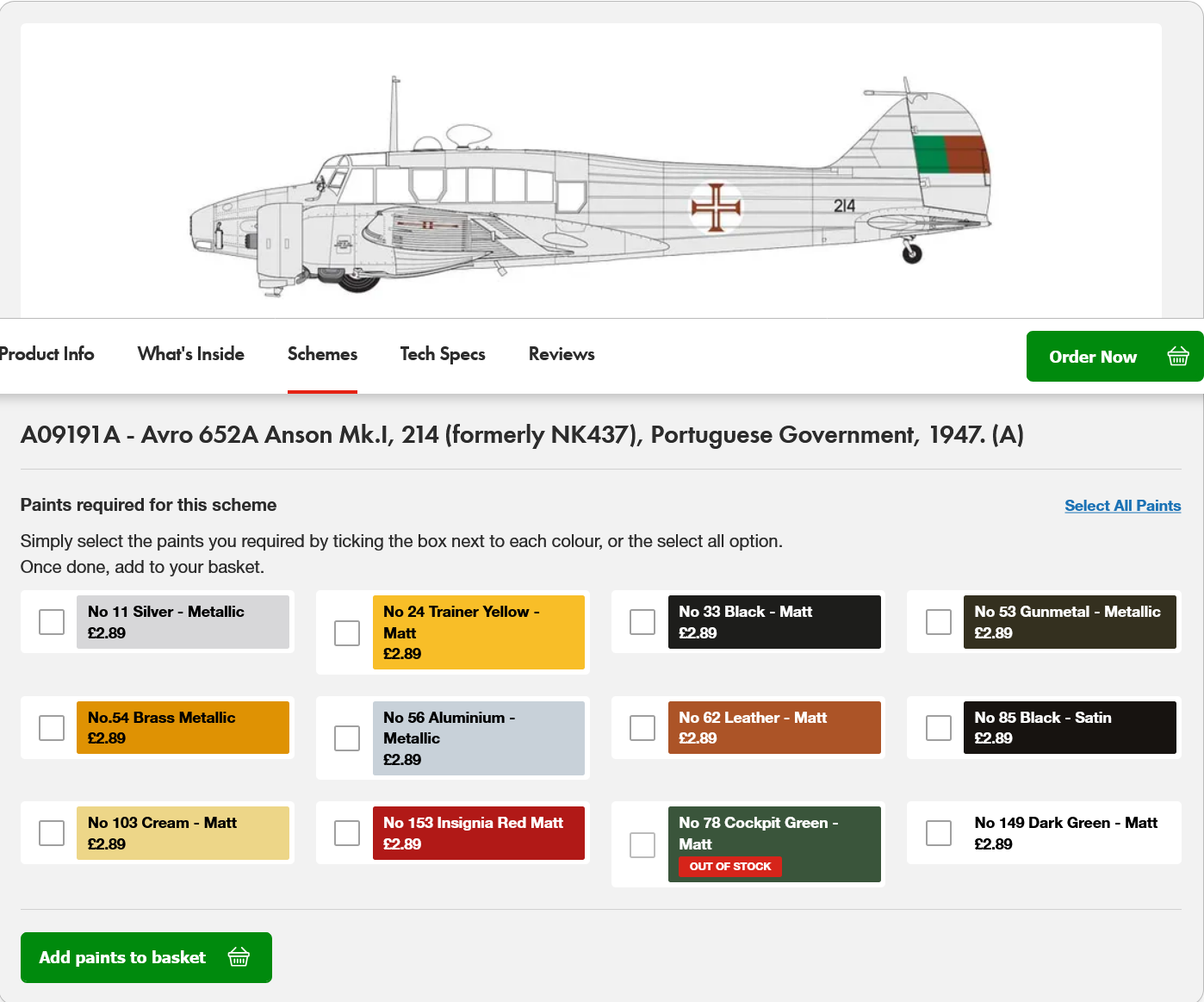
Task: Click the basket icon on Order Now
Action: coord(1178,356)
